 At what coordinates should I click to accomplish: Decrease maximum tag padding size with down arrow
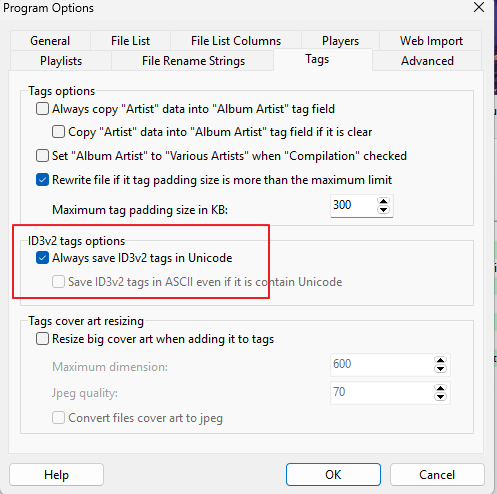tap(383, 210)
